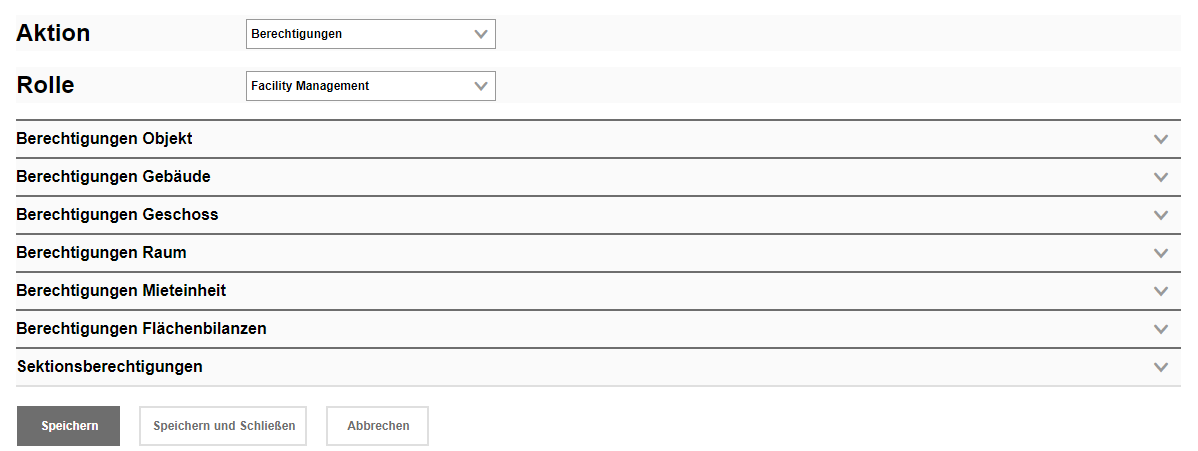
Task: Click the Aktion dropdown arrow
Action: (x=480, y=34)
